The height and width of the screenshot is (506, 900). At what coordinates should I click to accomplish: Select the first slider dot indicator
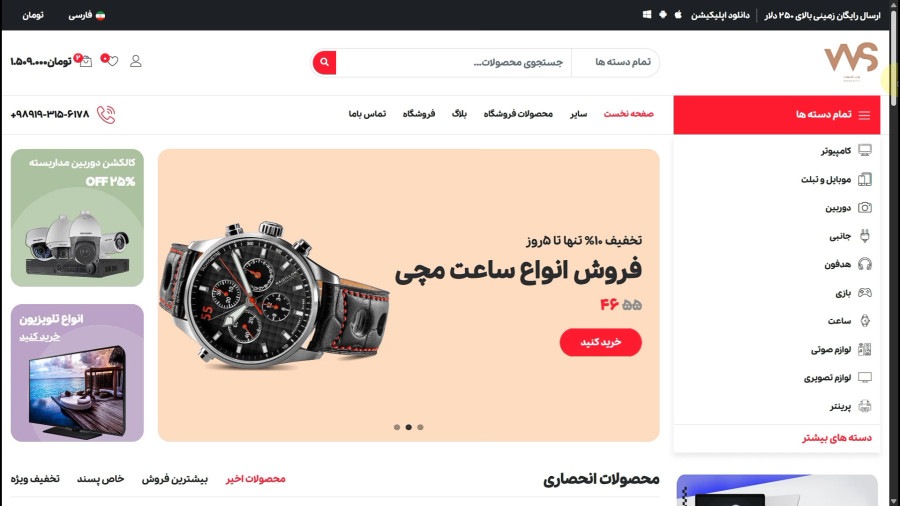pos(397,427)
